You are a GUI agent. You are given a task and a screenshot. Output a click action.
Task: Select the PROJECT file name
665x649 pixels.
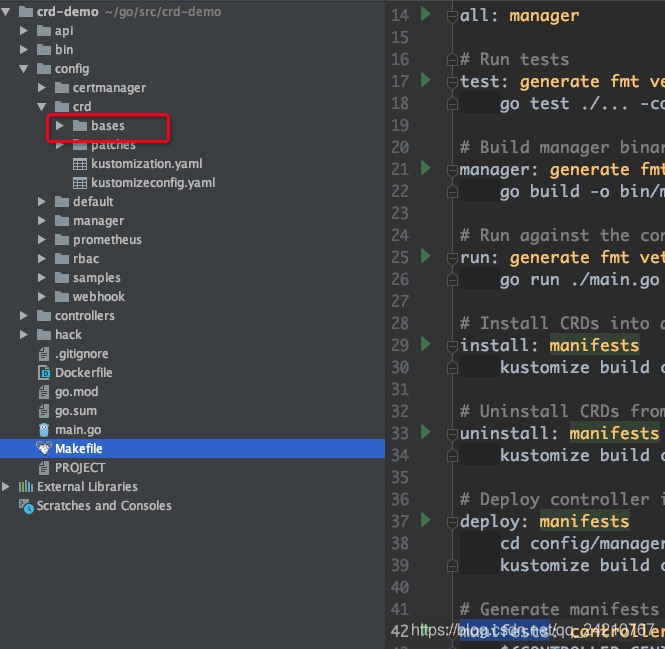pyautogui.click(x=80, y=468)
